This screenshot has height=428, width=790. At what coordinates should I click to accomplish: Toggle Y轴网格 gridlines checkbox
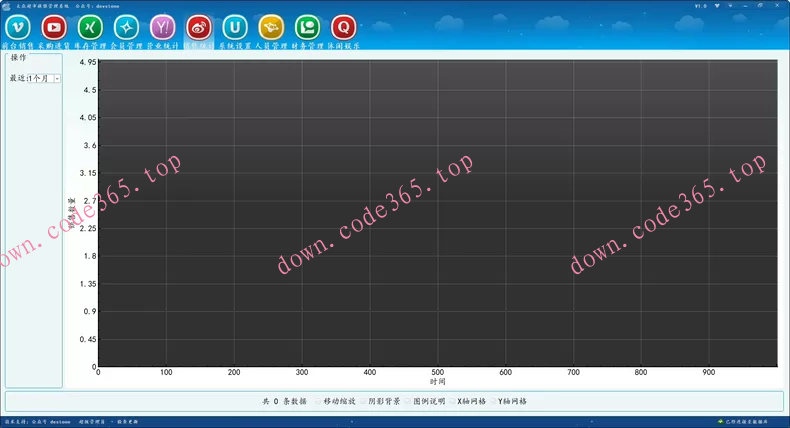tap(492, 401)
